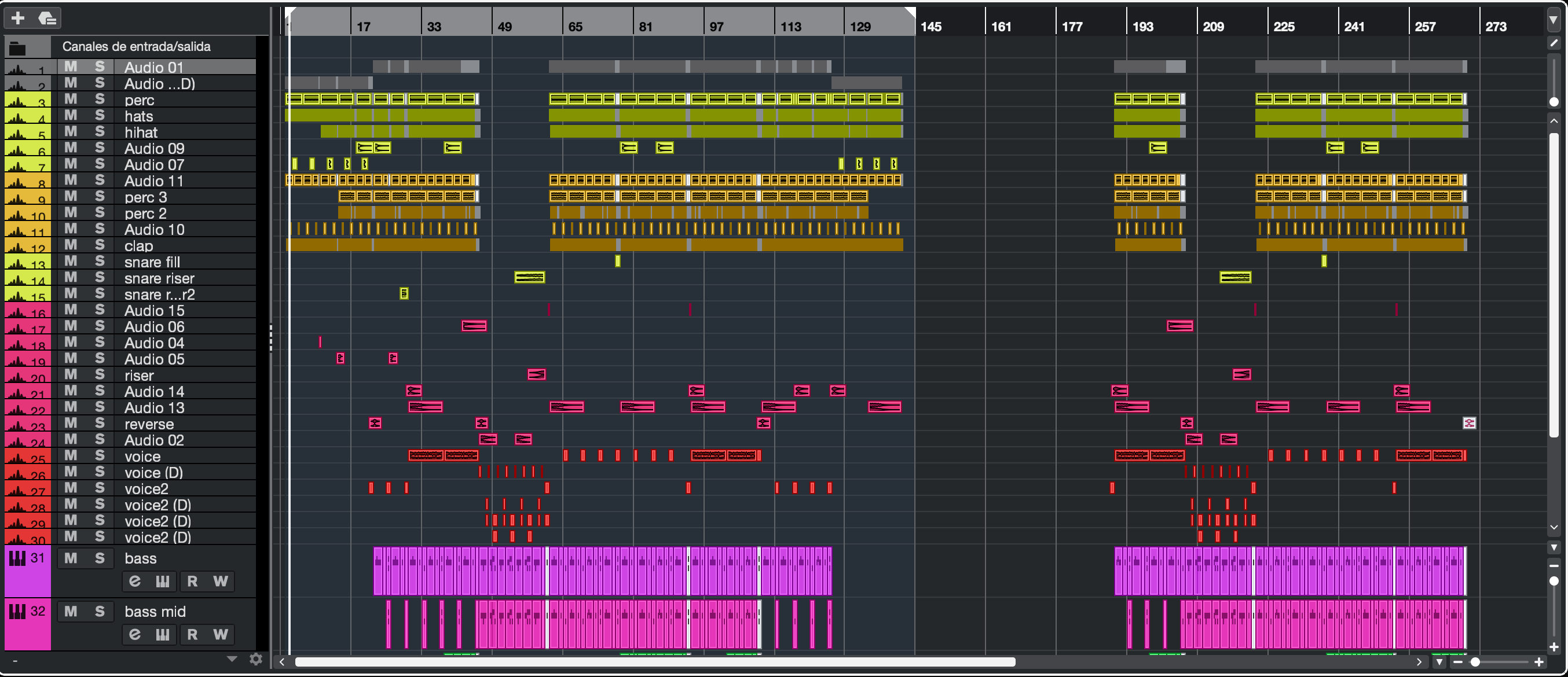Click the pencil icon beside the ruler
This screenshot has width=1568, height=677.
coord(1554,43)
